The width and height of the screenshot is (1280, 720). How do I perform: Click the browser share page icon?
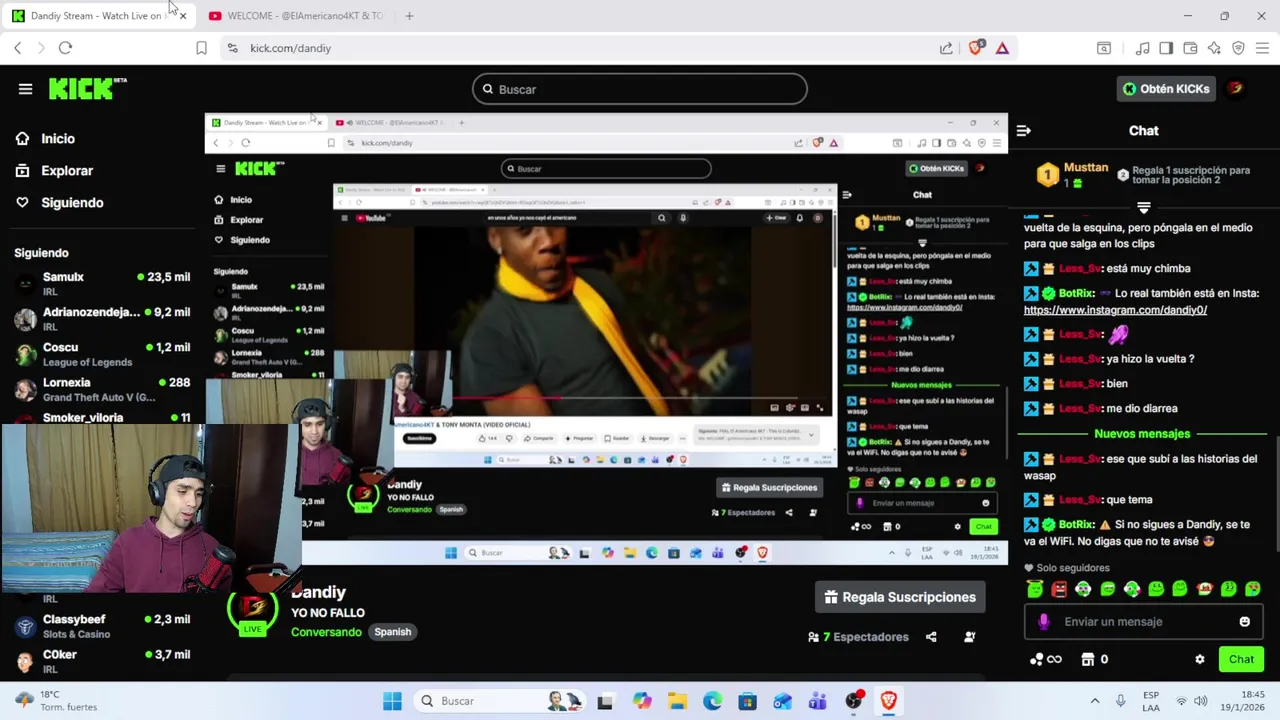(x=946, y=48)
